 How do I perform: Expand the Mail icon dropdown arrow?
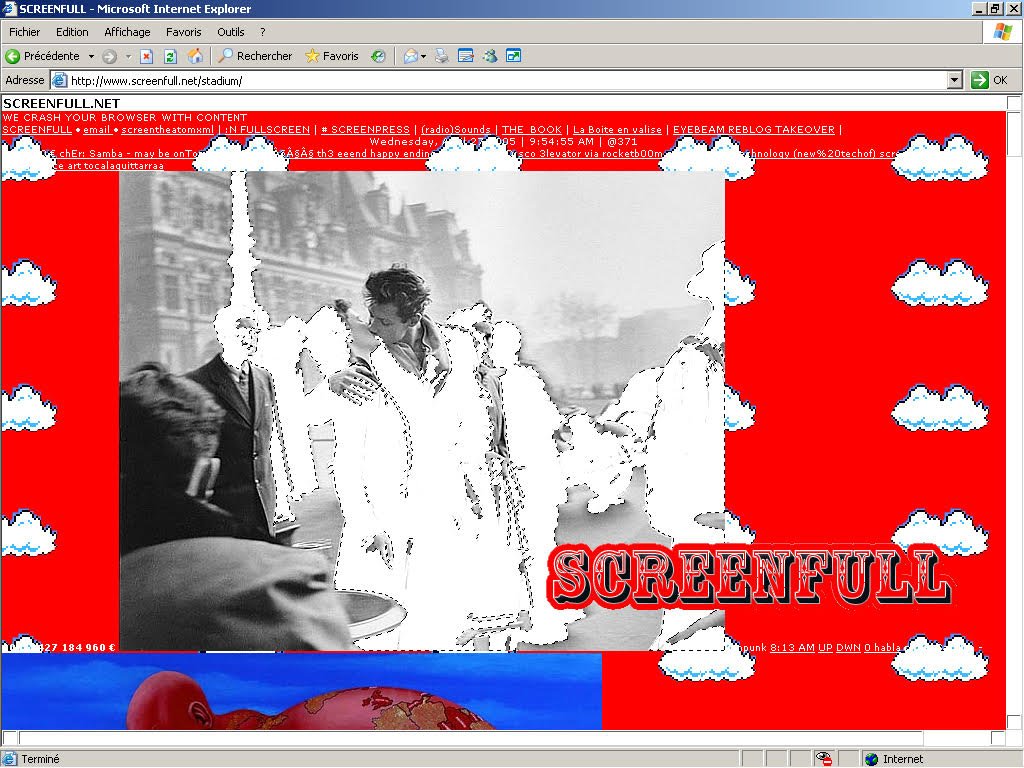pos(423,56)
